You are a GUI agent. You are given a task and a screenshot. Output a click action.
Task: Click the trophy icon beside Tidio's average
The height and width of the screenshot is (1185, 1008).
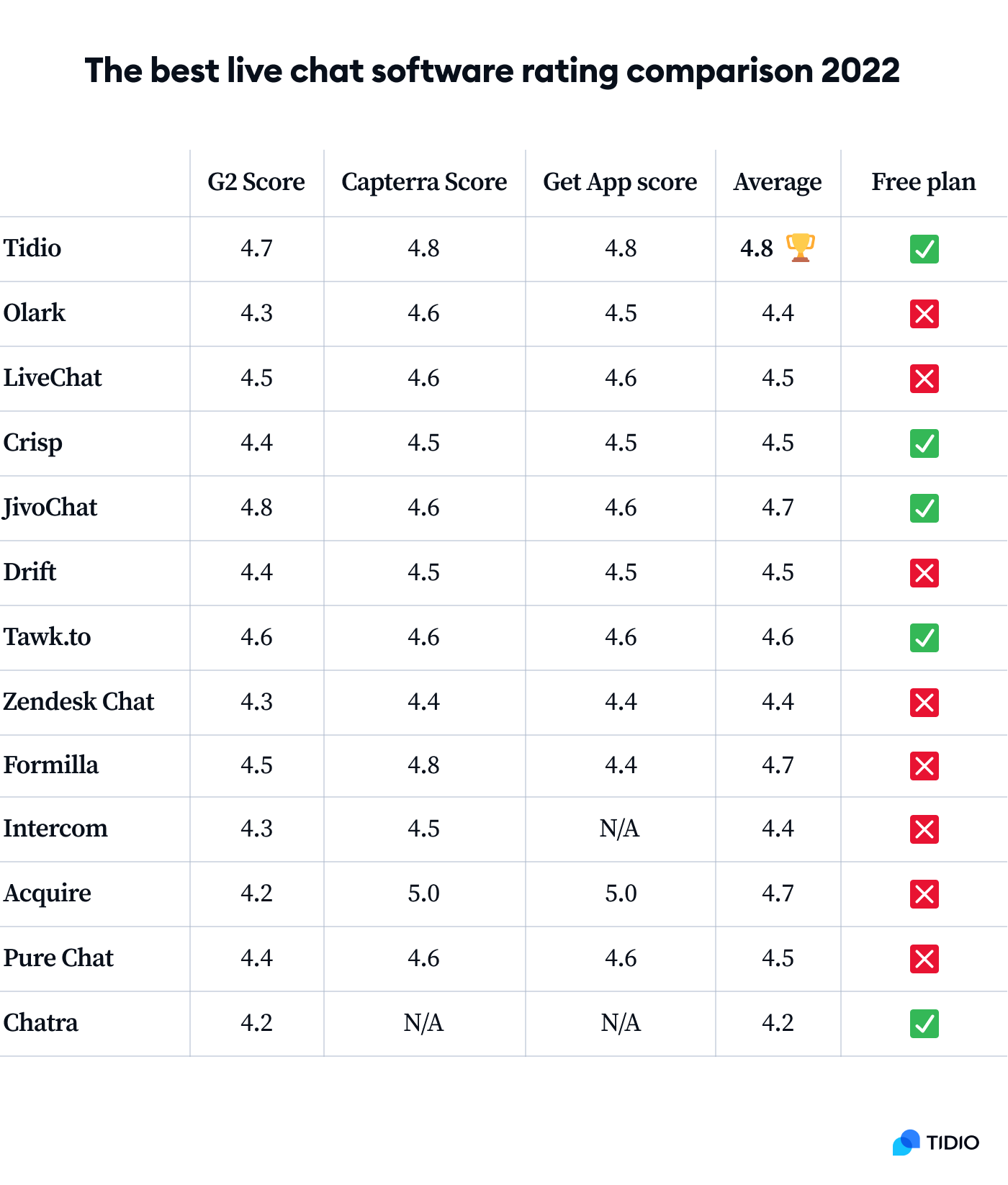(800, 248)
